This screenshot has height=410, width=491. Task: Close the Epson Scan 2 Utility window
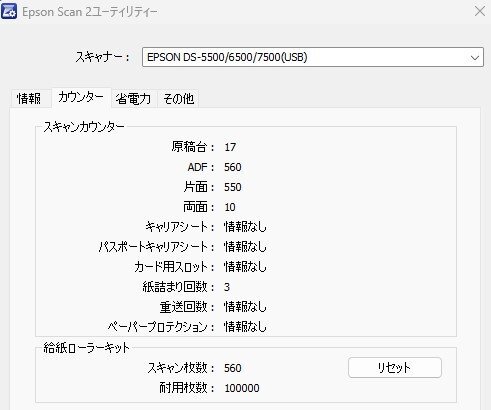pos(480,11)
